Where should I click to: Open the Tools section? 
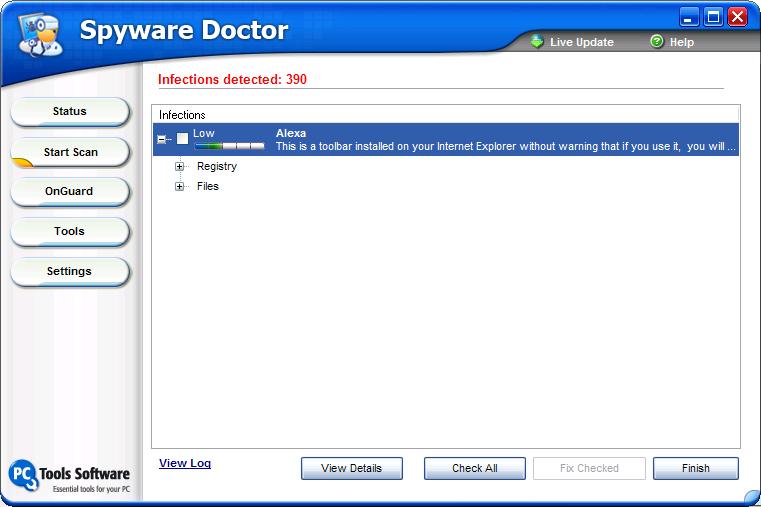pyautogui.click(x=70, y=232)
